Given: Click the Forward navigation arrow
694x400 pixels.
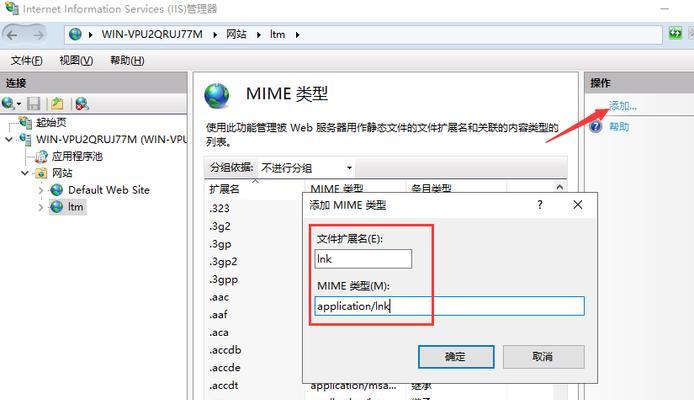Looking at the screenshot, I should tap(39, 35).
